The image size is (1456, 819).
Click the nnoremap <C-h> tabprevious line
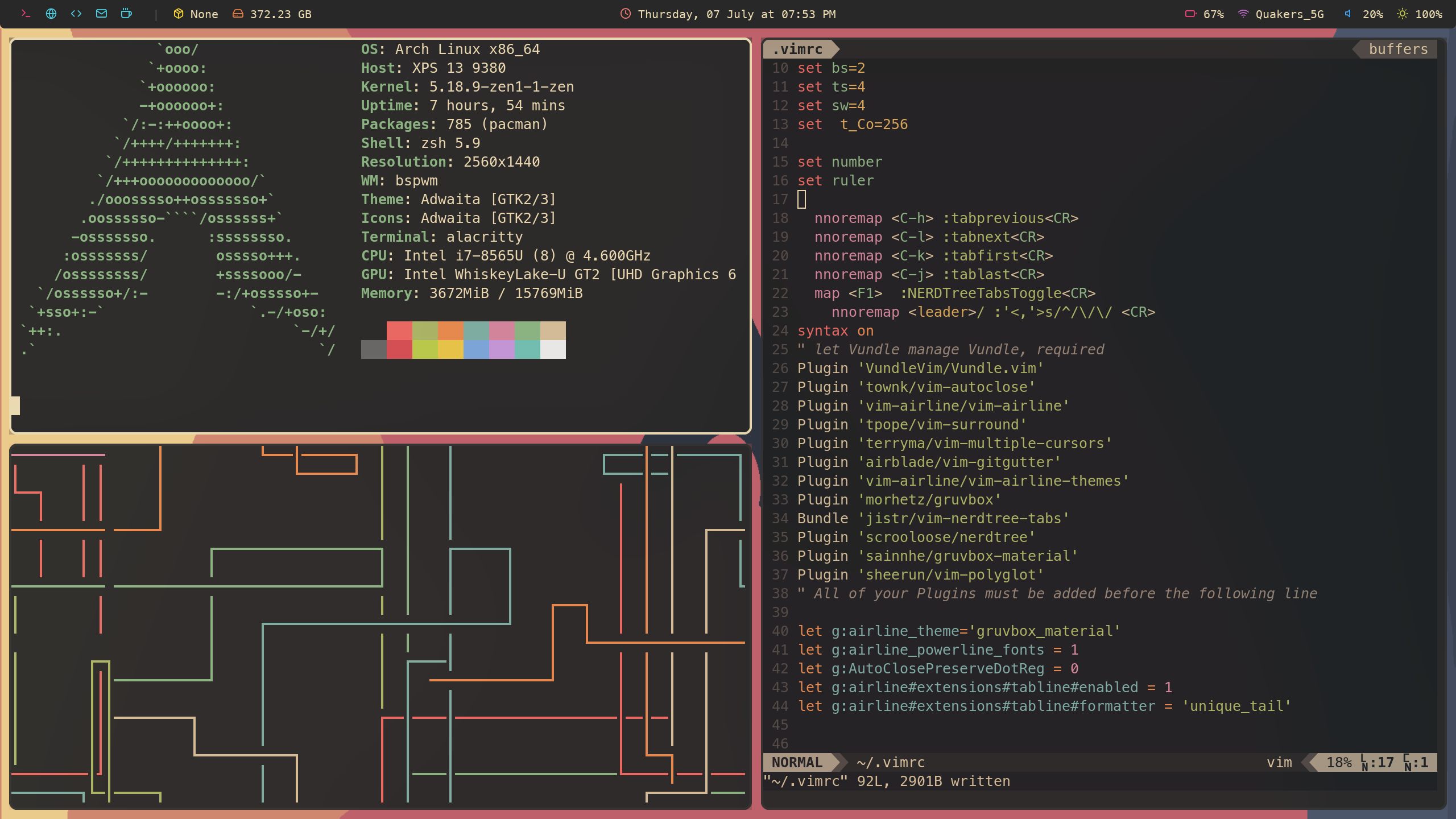(946, 218)
